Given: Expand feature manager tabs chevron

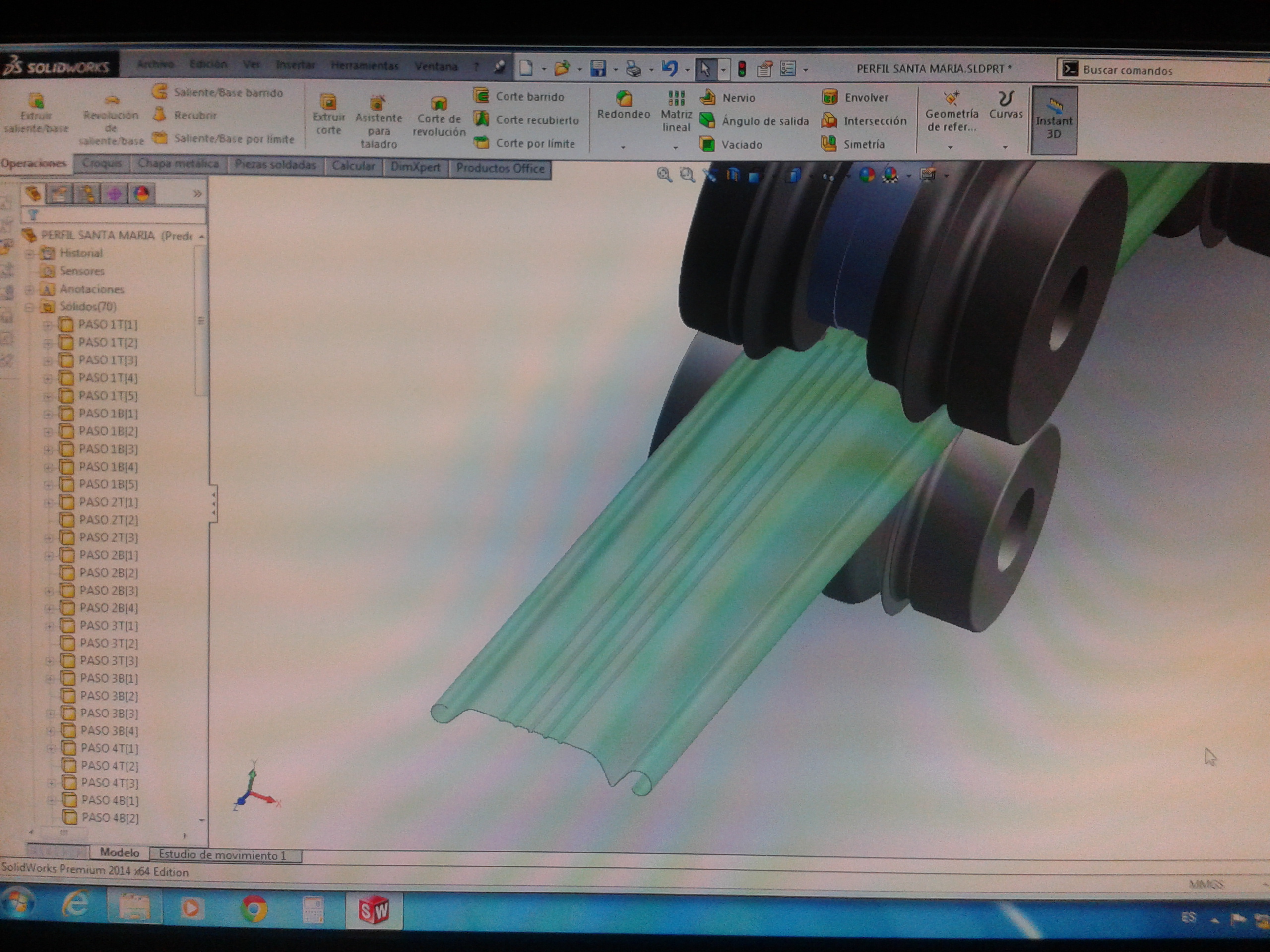Looking at the screenshot, I should (x=197, y=194).
